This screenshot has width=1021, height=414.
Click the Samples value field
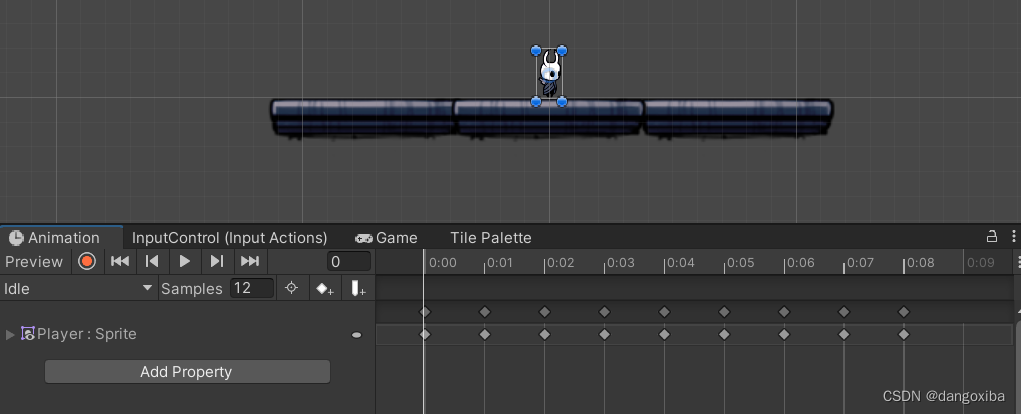[x=252, y=288]
